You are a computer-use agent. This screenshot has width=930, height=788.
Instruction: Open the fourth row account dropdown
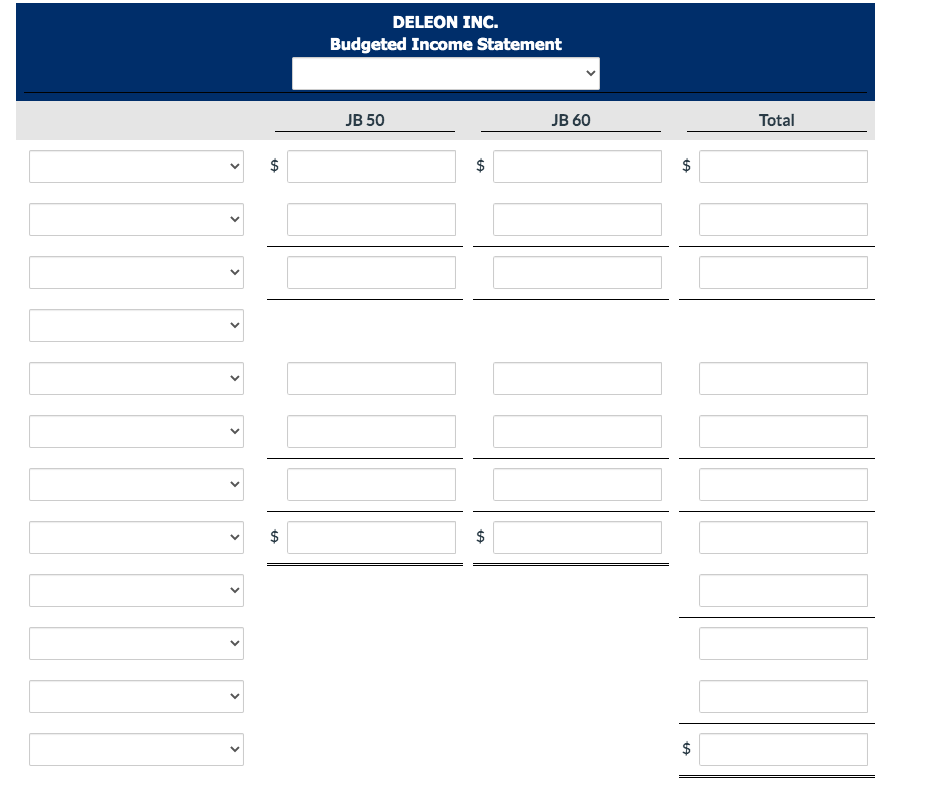tap(136, 325)
